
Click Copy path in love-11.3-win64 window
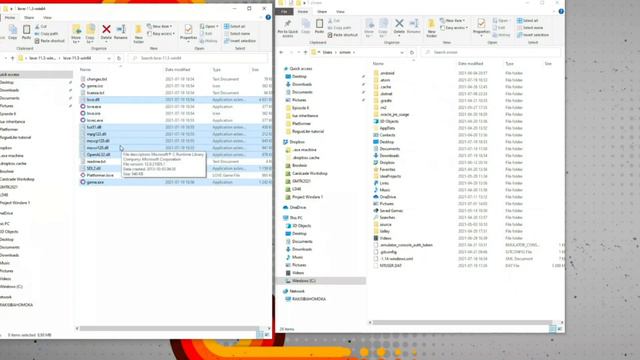pos(46,34)
